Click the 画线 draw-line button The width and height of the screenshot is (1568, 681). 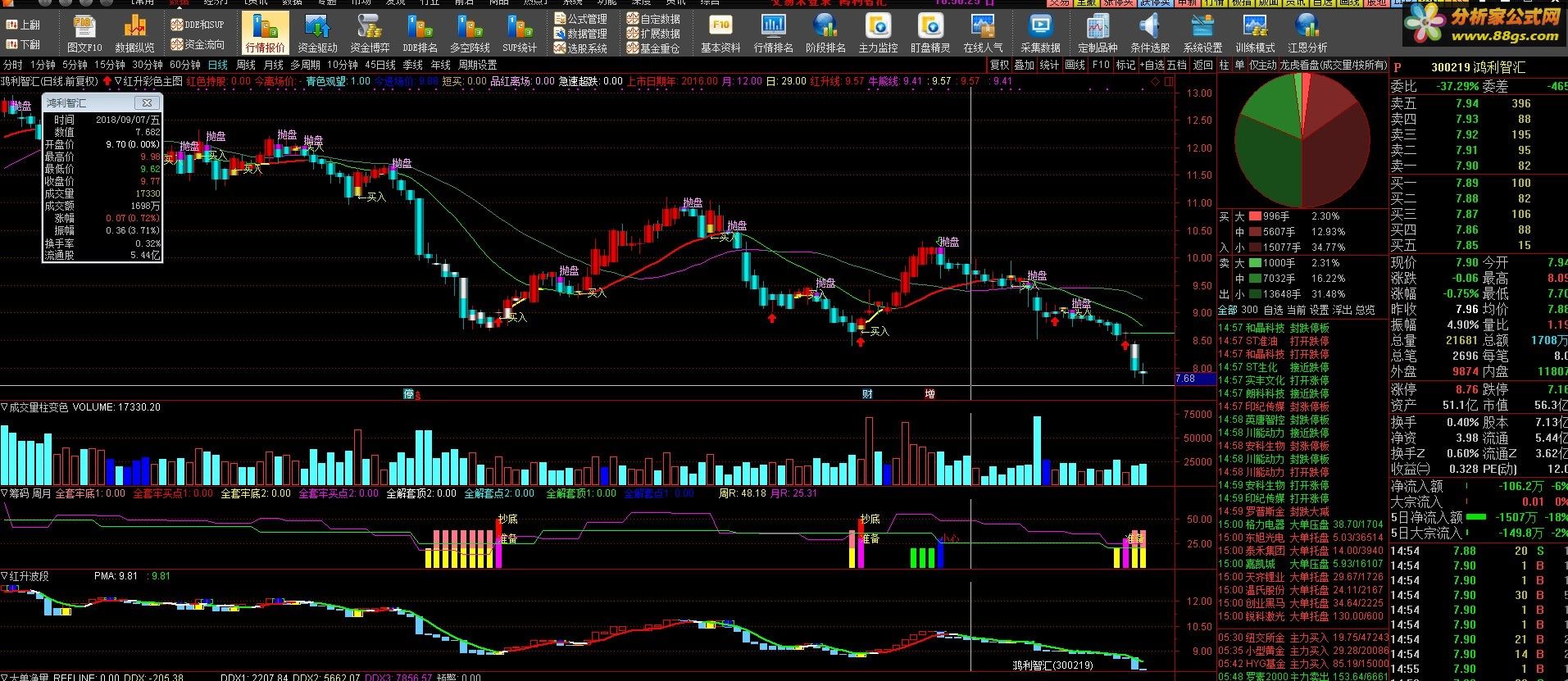coord(1075,65)
